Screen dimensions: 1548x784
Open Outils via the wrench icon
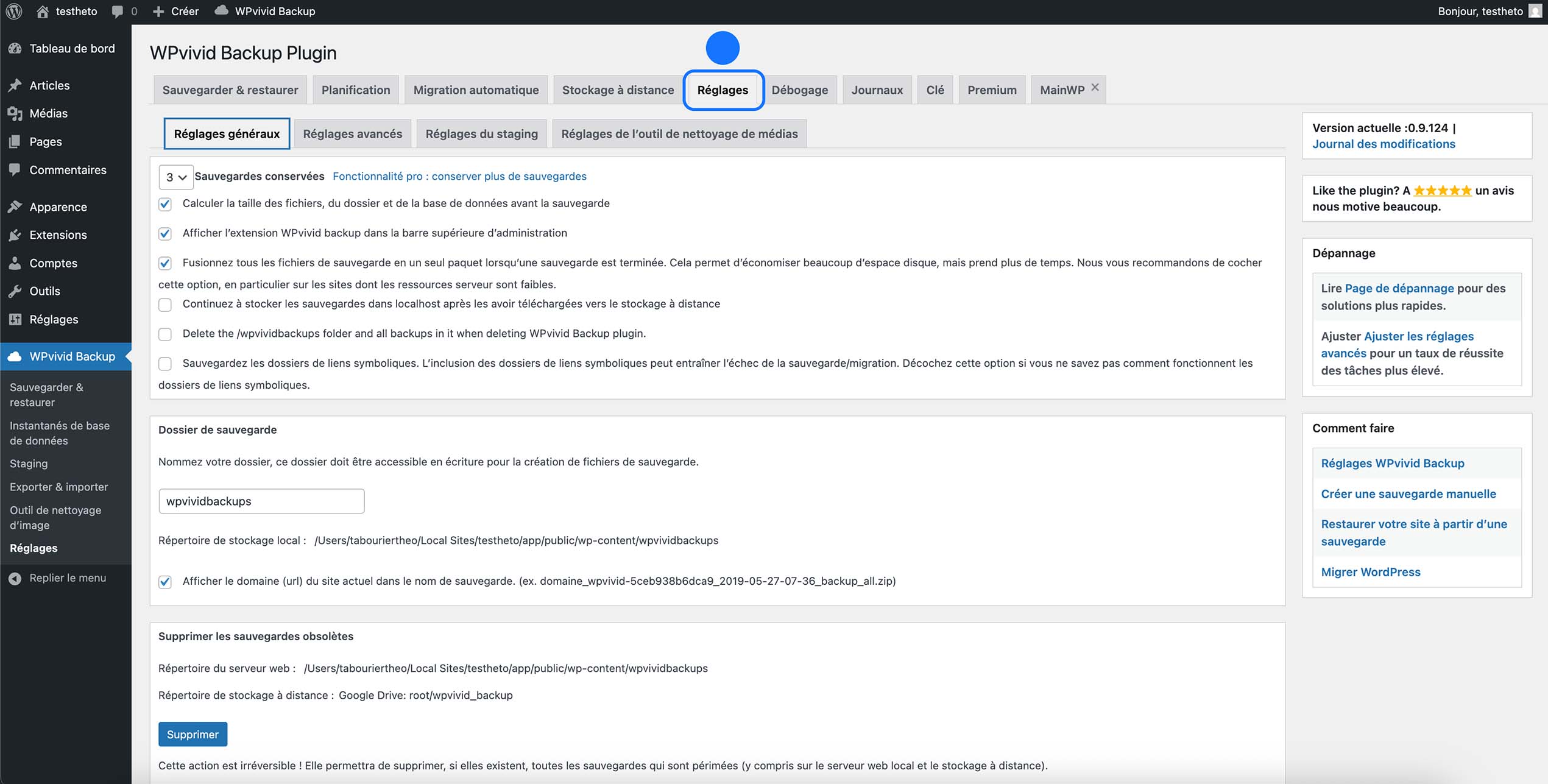(15, 291)
